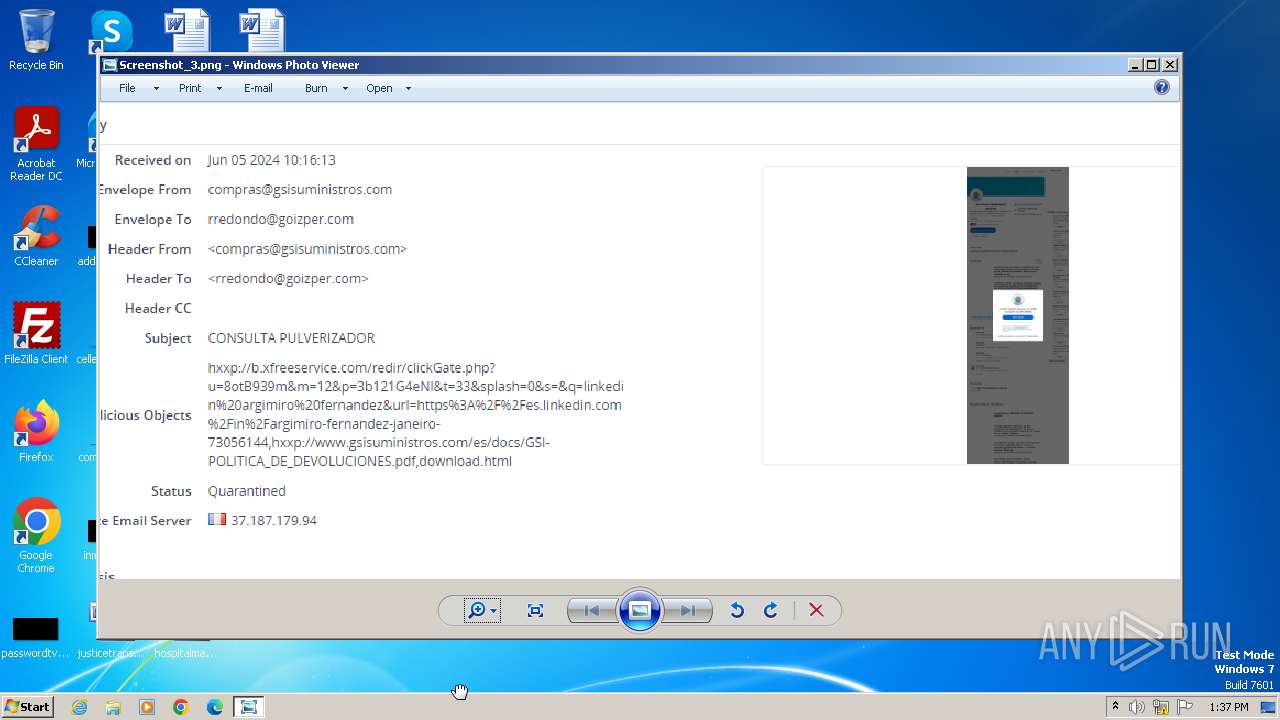The image size is (1280, 720).
Task: Rotate the picture counterclockwise
Action: coord(737,610)
